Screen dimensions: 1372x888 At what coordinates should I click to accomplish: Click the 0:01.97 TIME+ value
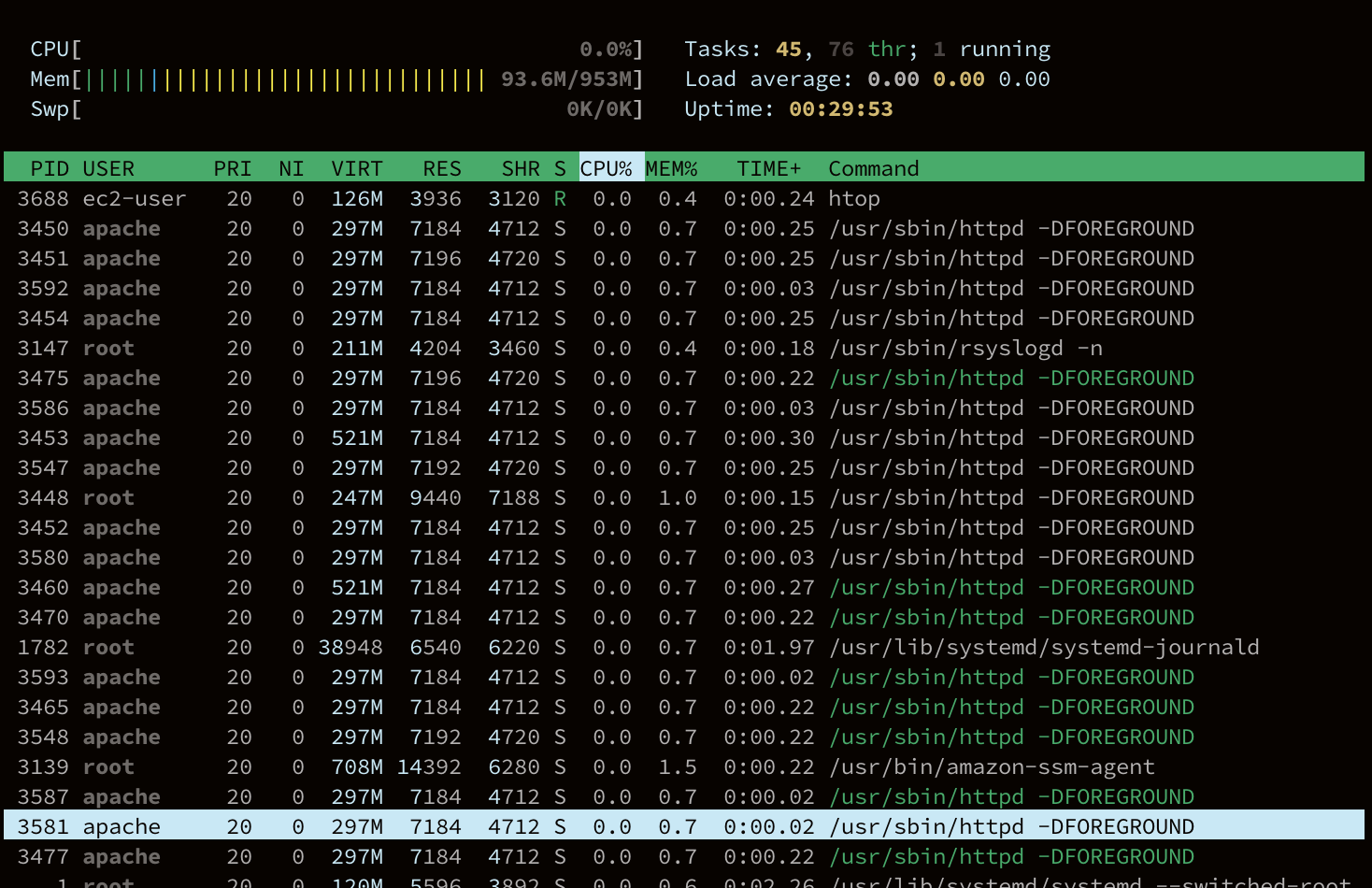769,647
